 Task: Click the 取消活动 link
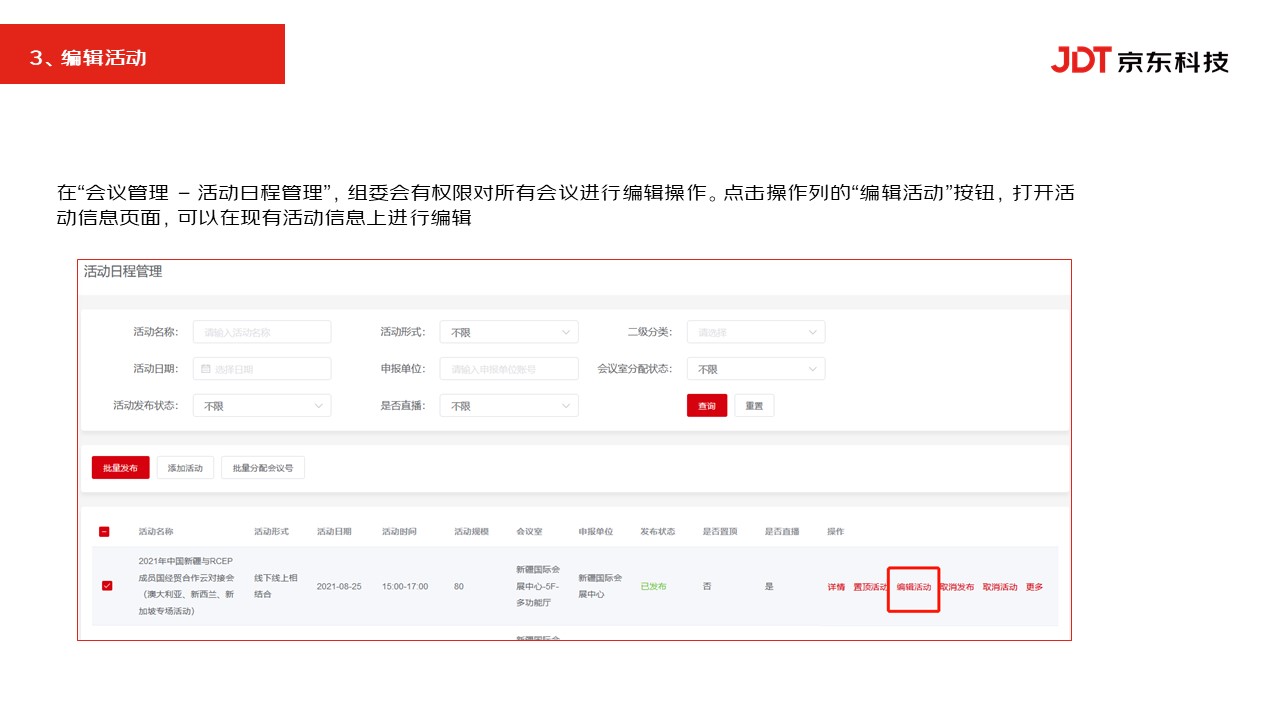pyautogui.click(x=1000, y=587)
